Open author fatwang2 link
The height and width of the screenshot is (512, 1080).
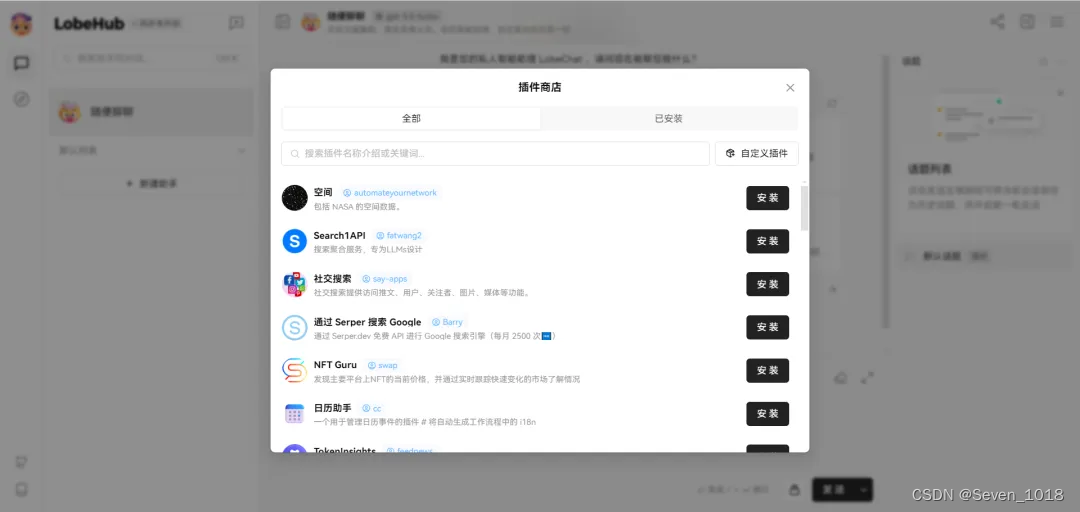[x=399, y=236]
